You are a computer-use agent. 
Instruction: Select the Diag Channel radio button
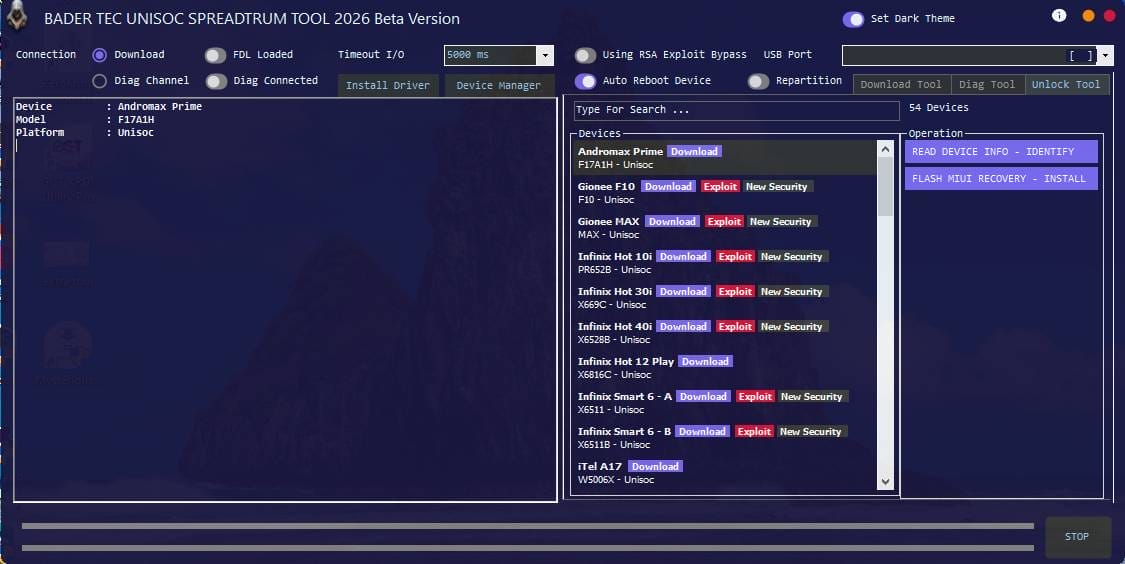click(x=99, y=81)
